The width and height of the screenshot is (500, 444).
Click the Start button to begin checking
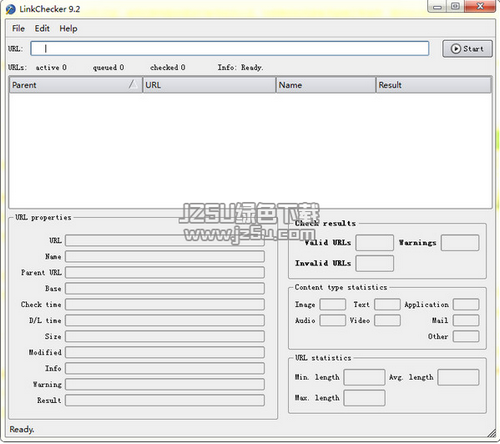click(x=467, y=49)
